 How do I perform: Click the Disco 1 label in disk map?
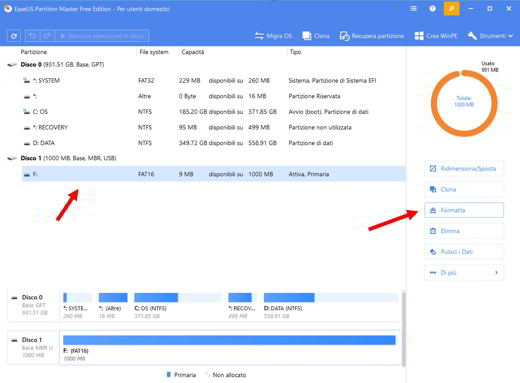32,340
